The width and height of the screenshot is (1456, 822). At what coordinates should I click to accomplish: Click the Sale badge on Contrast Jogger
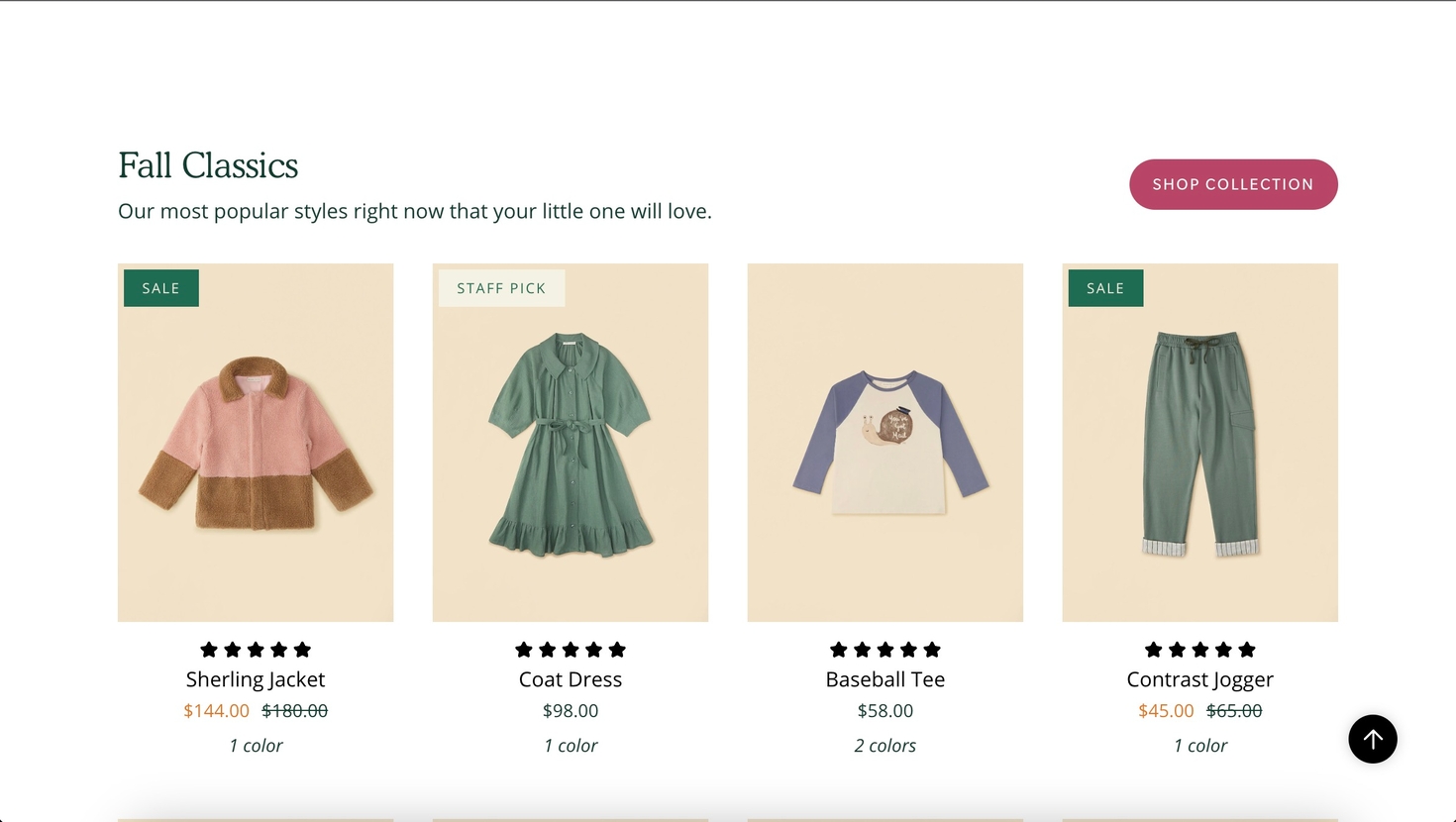point(1105,288)
